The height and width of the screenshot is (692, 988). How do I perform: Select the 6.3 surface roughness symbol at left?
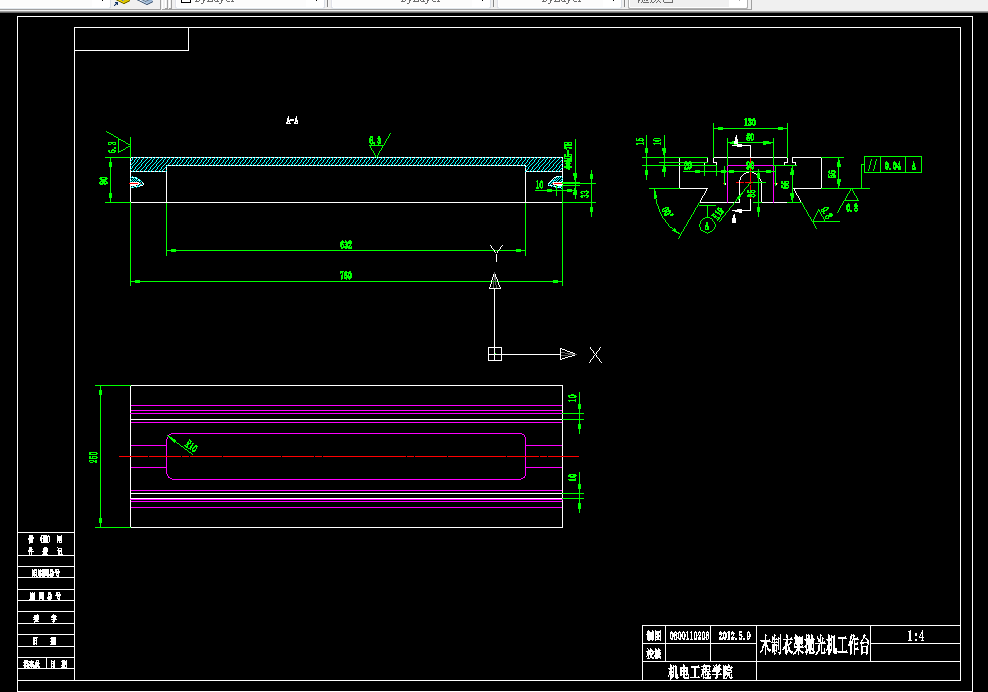click(118, 145)
